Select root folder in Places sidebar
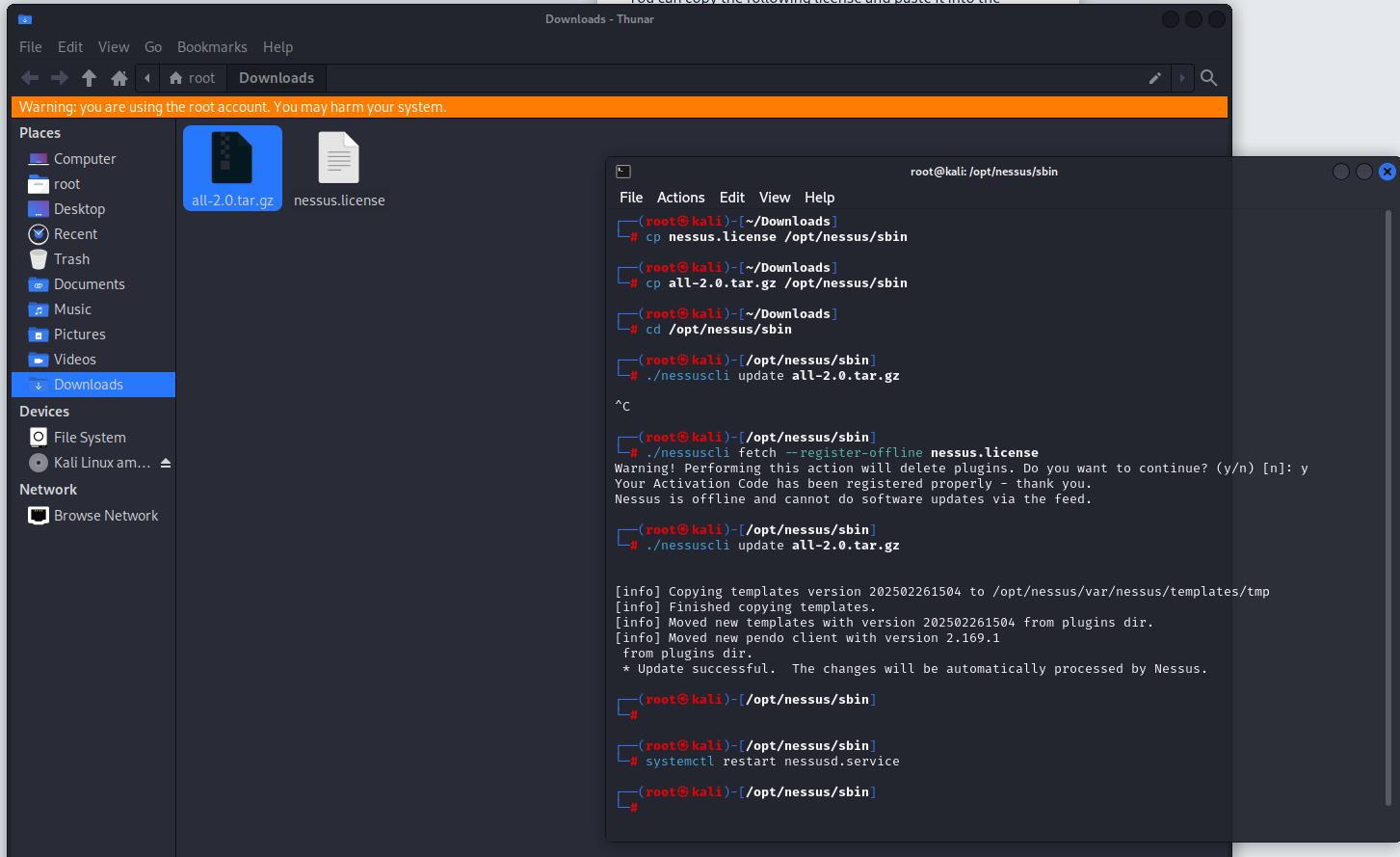Image resolution: width=1400 pixels, height=857 pixels. coord(93,184)
